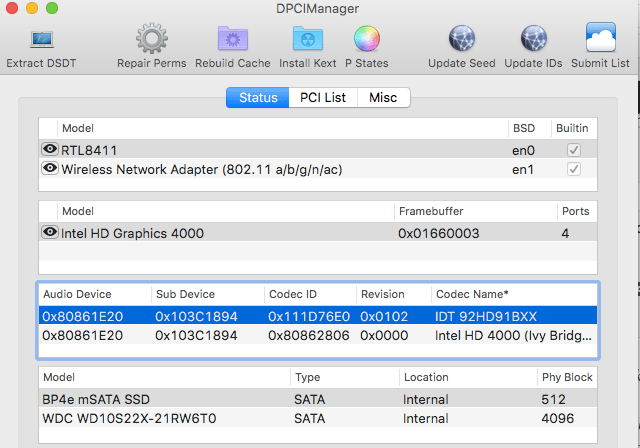The image size is (640, 448).
Task: Toggle the eye icon for RTL8411
Action: coord(49,149)
